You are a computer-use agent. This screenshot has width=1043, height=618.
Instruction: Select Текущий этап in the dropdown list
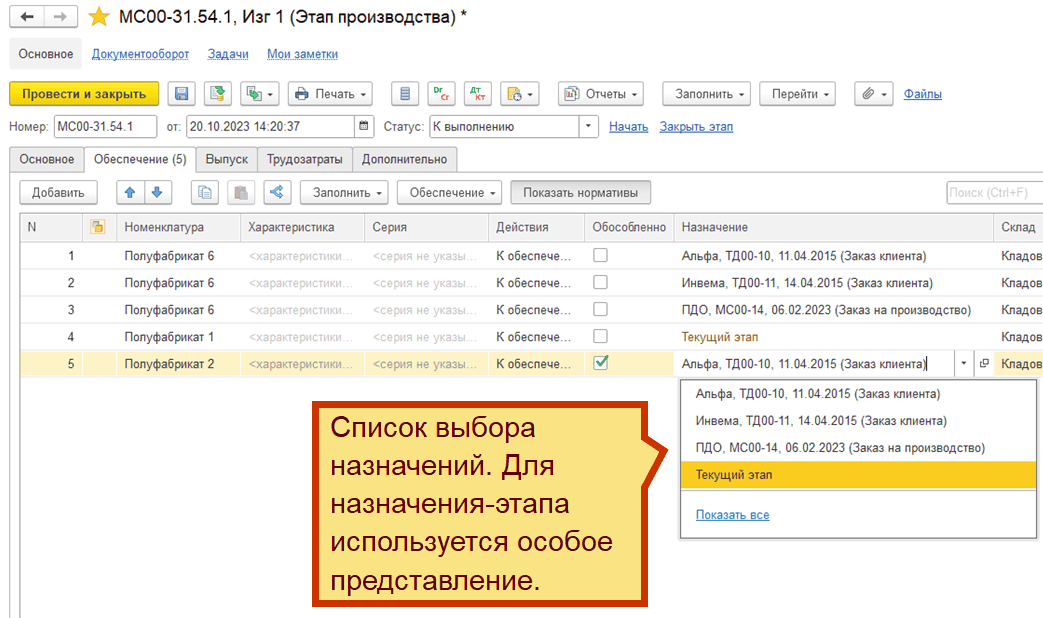[858, 474]
